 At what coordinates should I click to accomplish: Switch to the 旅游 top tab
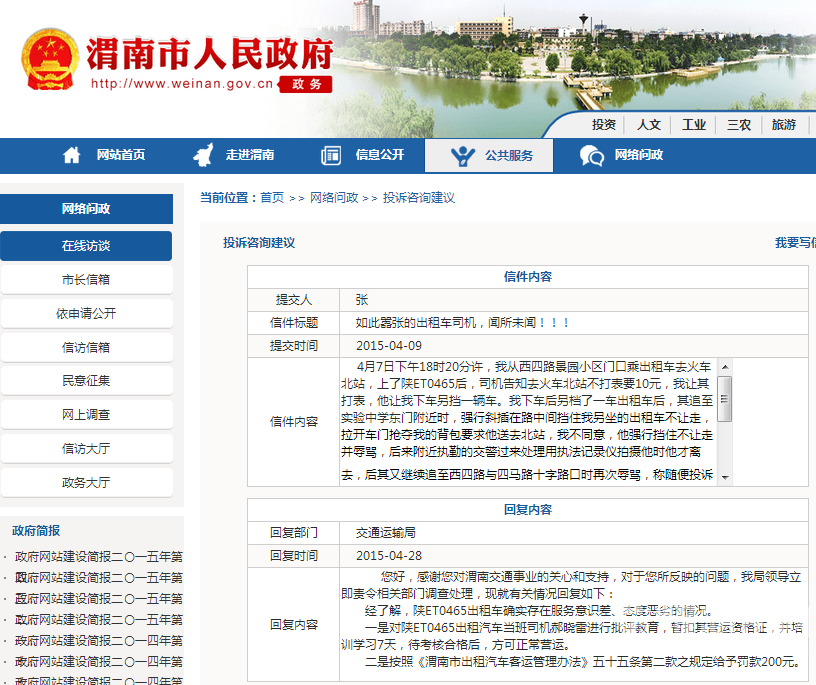[x=784, y=125]
